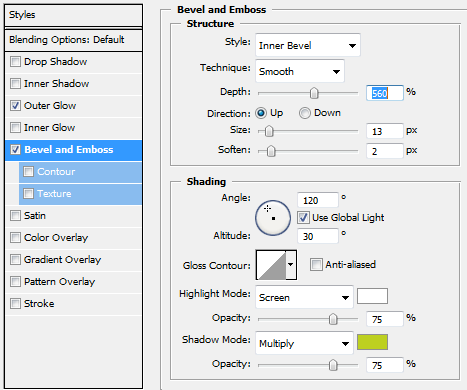Enable the Satin checkbox
Image resolution: width=467 pixels, height=390 pixels.
15,216
